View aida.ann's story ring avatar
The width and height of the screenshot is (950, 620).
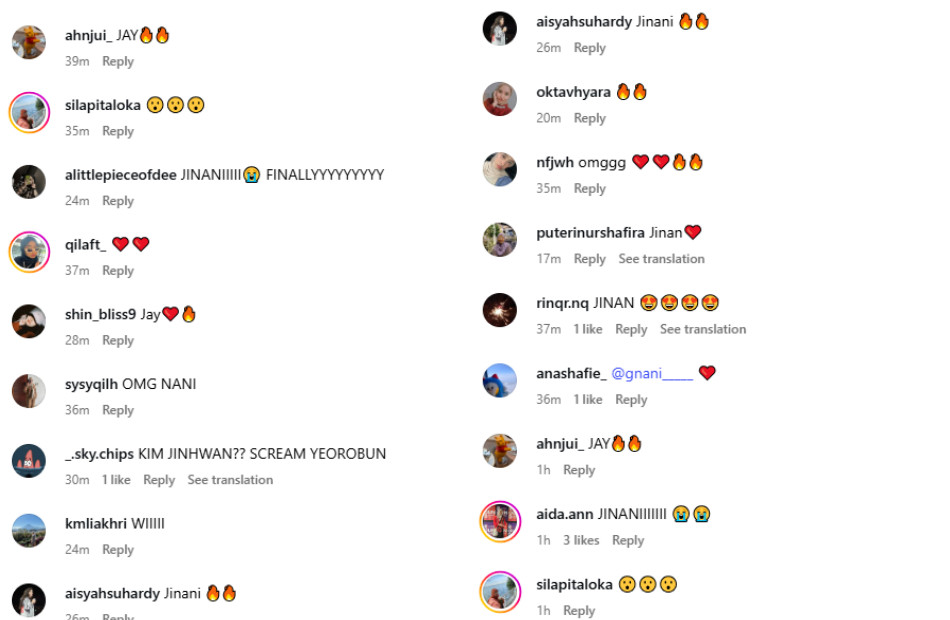[x=500, y=521]
